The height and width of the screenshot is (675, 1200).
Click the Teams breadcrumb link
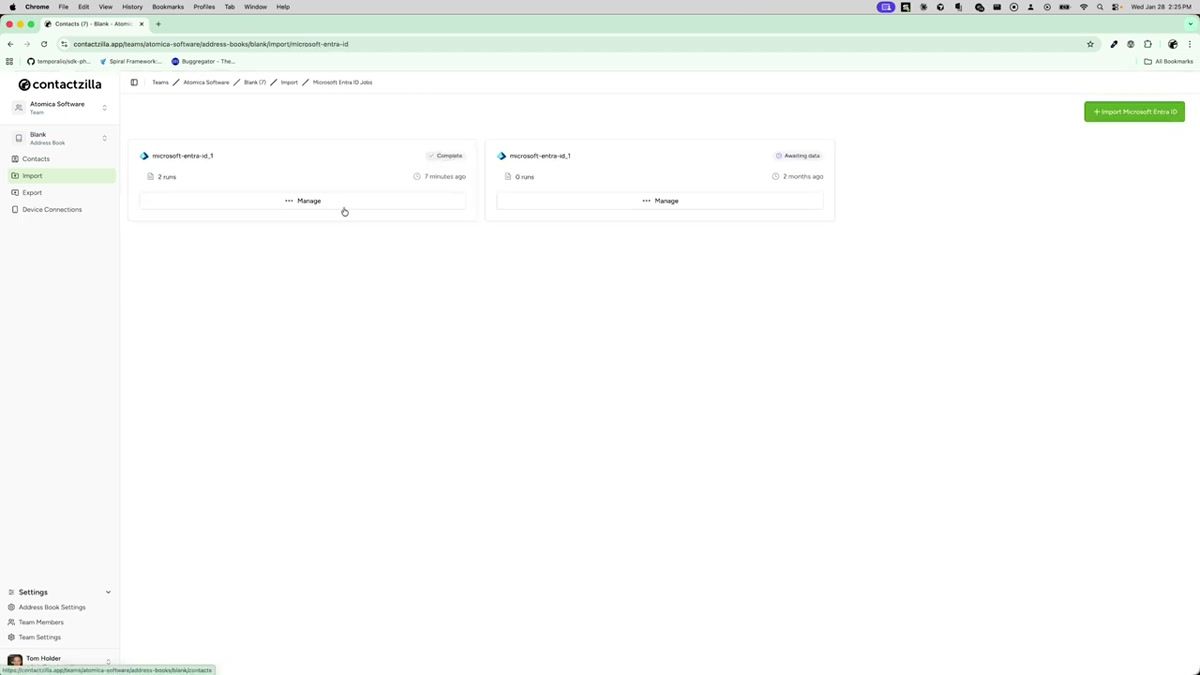[x=160, y=82]
